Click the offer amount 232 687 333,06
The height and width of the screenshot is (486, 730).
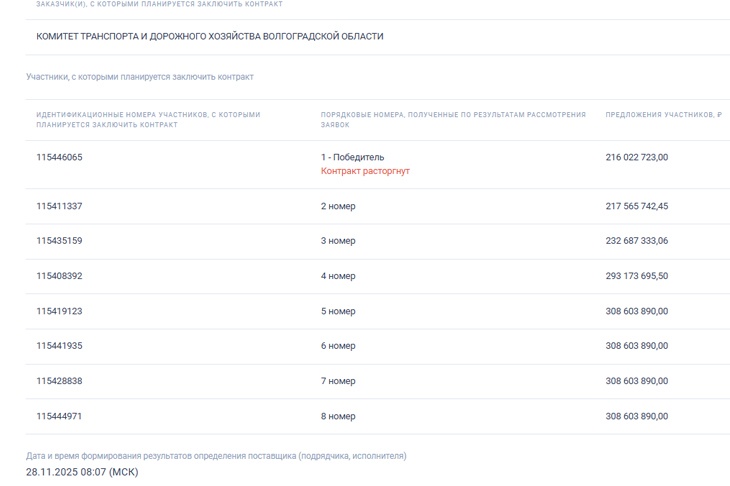[636, 241]
